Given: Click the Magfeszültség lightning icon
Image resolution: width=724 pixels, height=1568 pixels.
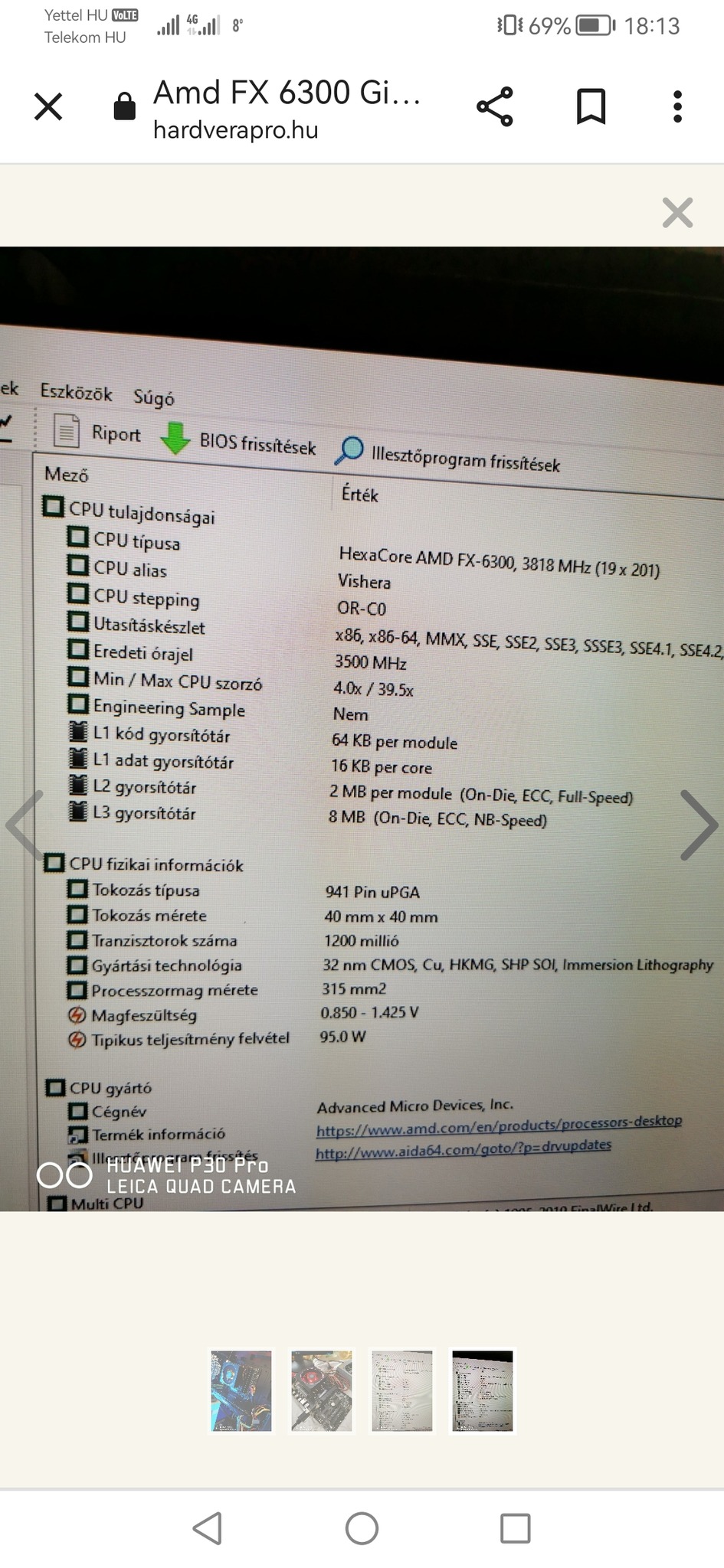Looking at the screenshot, I should tap(77, 1015).
